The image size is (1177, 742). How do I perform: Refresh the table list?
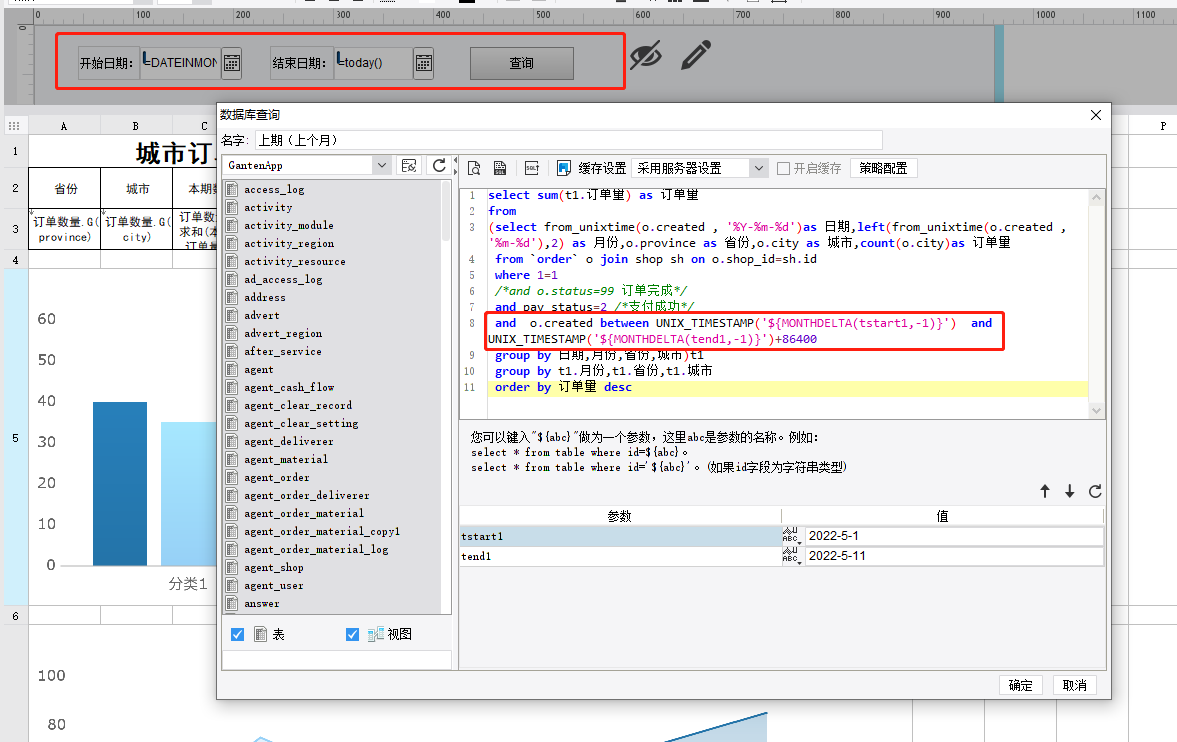[439, 165]
